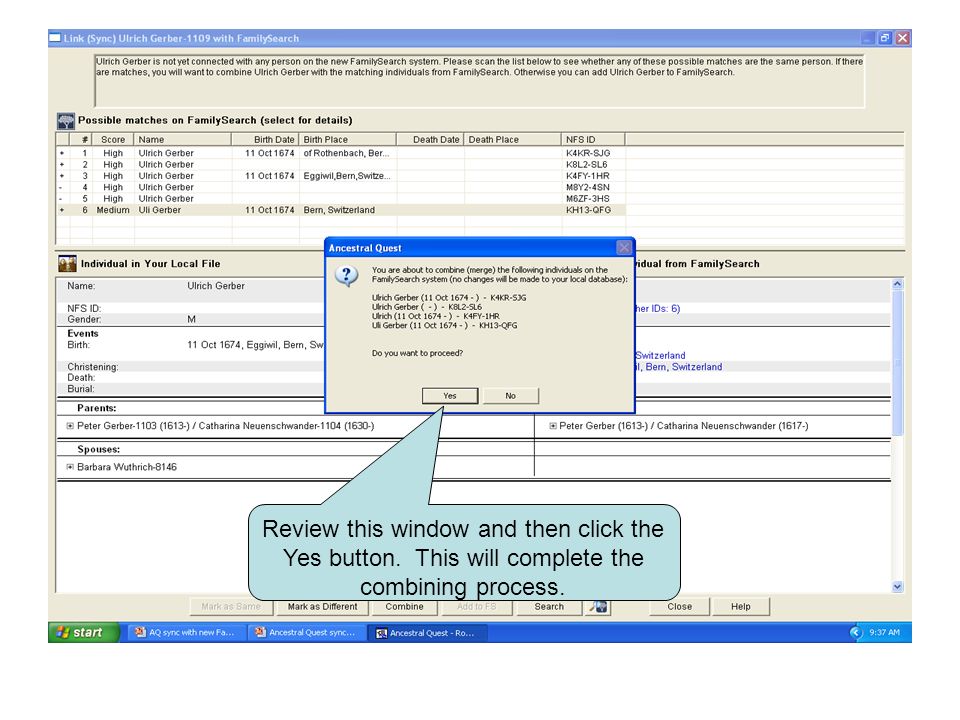Viewport: 960px width, 720px height.
Task: Click the plus marker on match row 1
Action: click(62, 153)
